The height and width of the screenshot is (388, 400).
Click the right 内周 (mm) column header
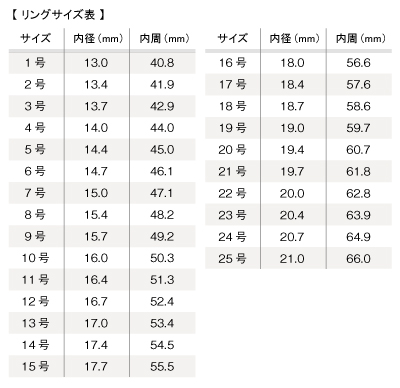pos(361,39)
